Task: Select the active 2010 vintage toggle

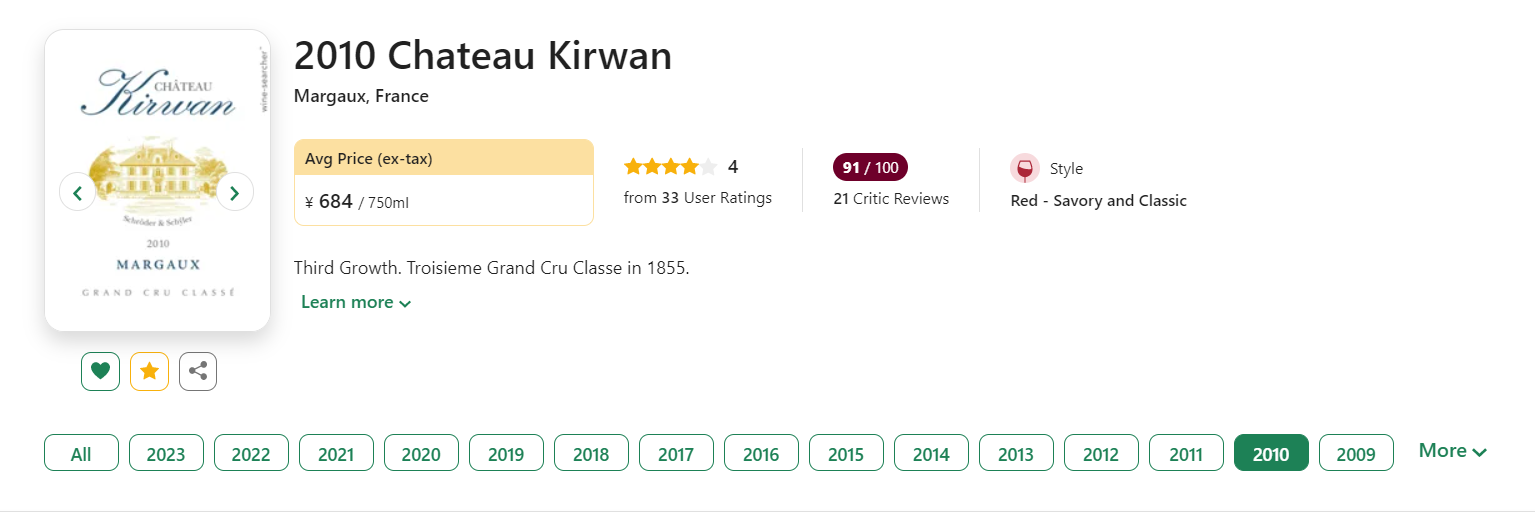Action: click(1271, 453)
